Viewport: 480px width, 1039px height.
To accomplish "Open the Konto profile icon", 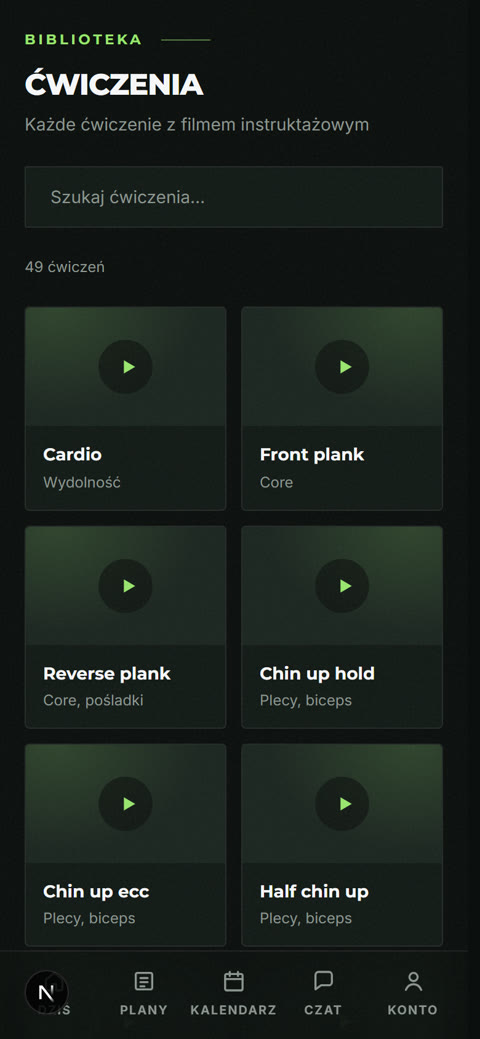I will [413, 981].
